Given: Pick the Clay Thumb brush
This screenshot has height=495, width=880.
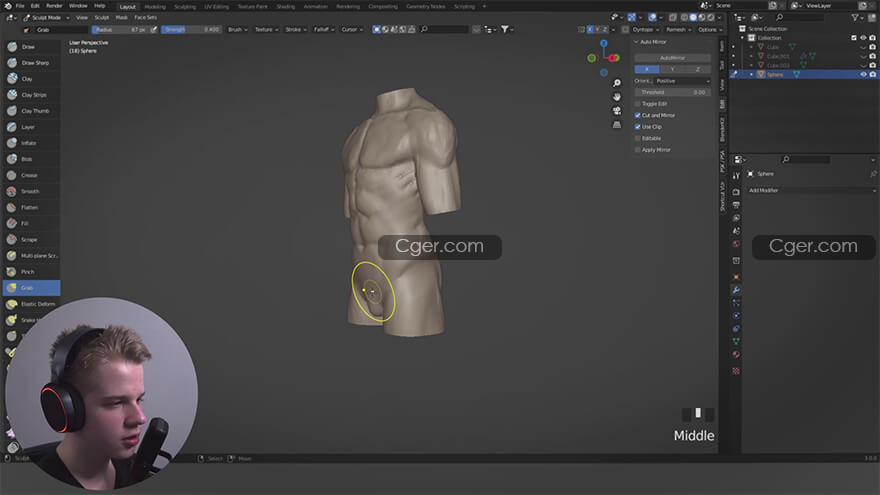Looking at the screenshot, I should click(x=31, y=111).
